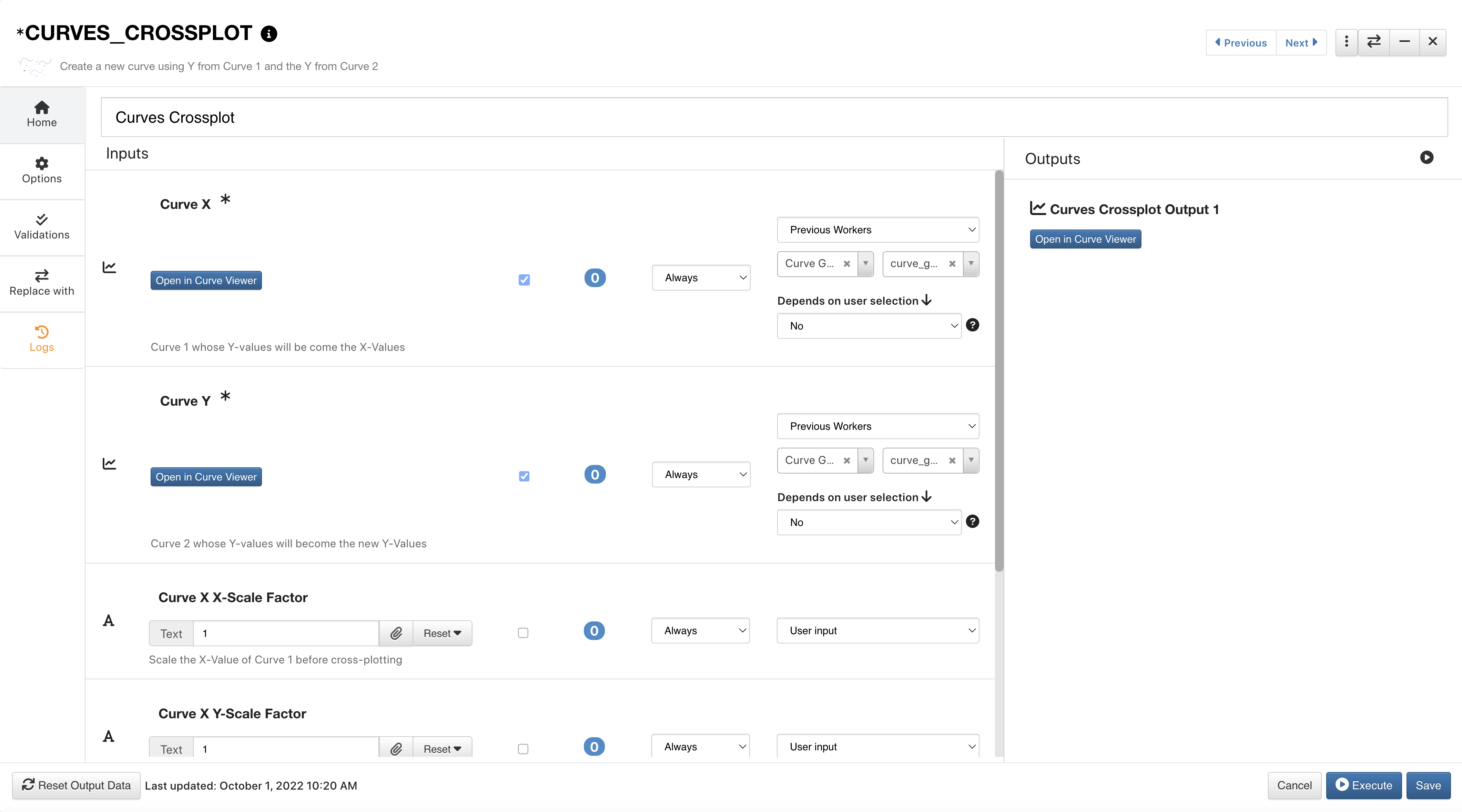This screenshot has width=1462, height=812.
Task: Toggle the Curve X checkbox
Action: pos(524,280)
